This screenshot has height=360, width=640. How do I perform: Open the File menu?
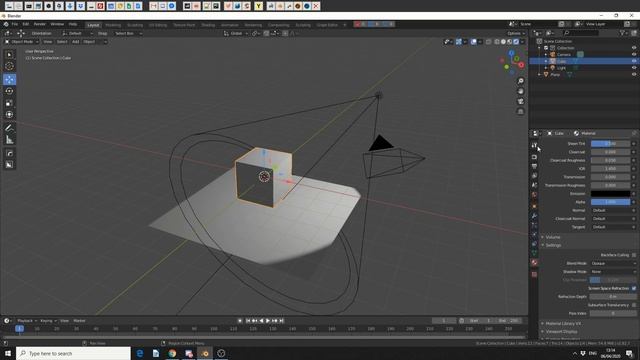[x=15, y=24]
